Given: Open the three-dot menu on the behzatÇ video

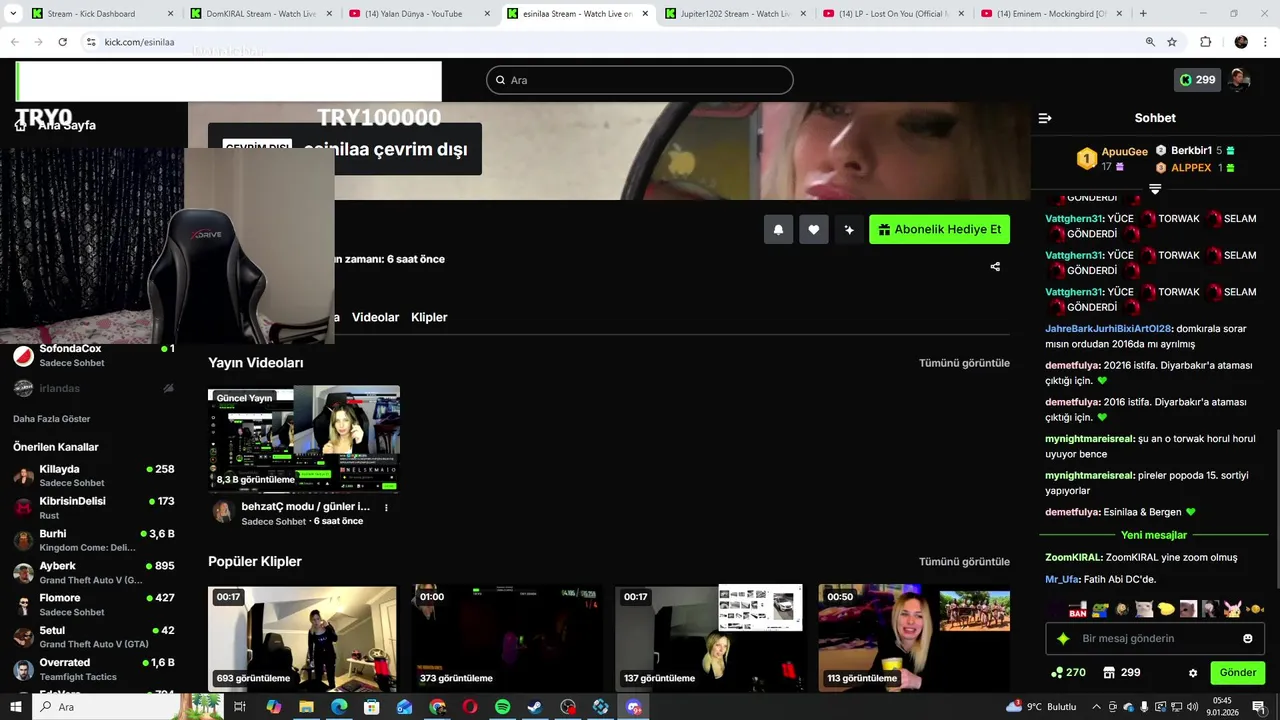Looking at the screenshot, I should click(x=386, y=507).
